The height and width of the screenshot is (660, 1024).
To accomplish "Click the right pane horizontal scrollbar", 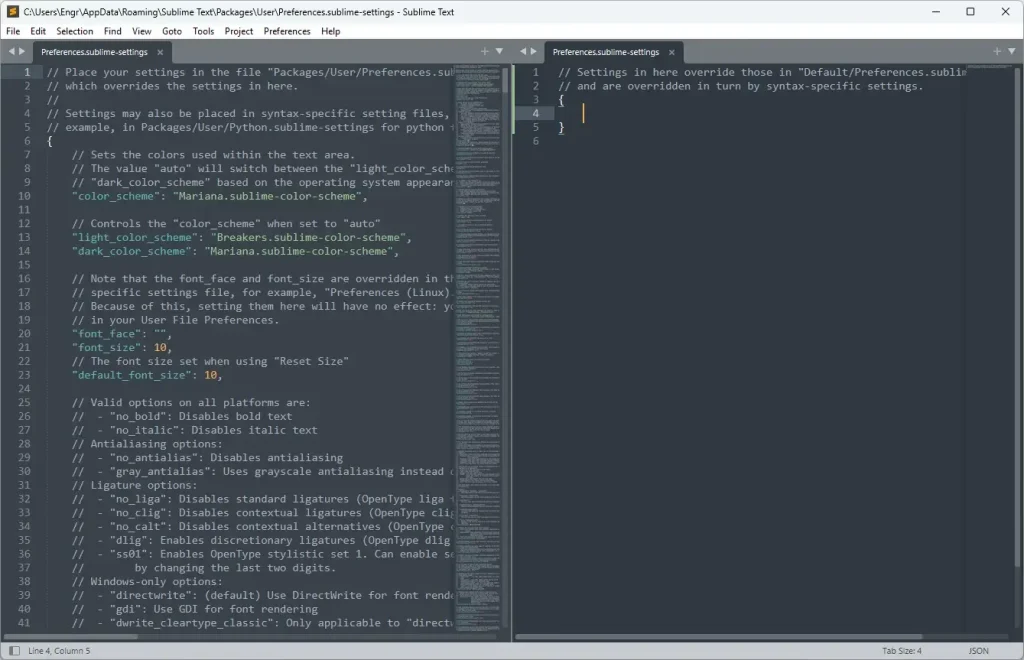I will coord(718,636).
